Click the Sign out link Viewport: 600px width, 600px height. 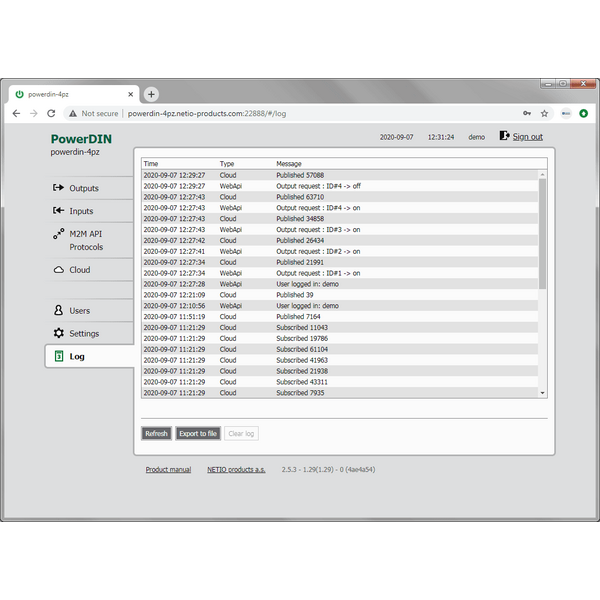click(527, 137)
